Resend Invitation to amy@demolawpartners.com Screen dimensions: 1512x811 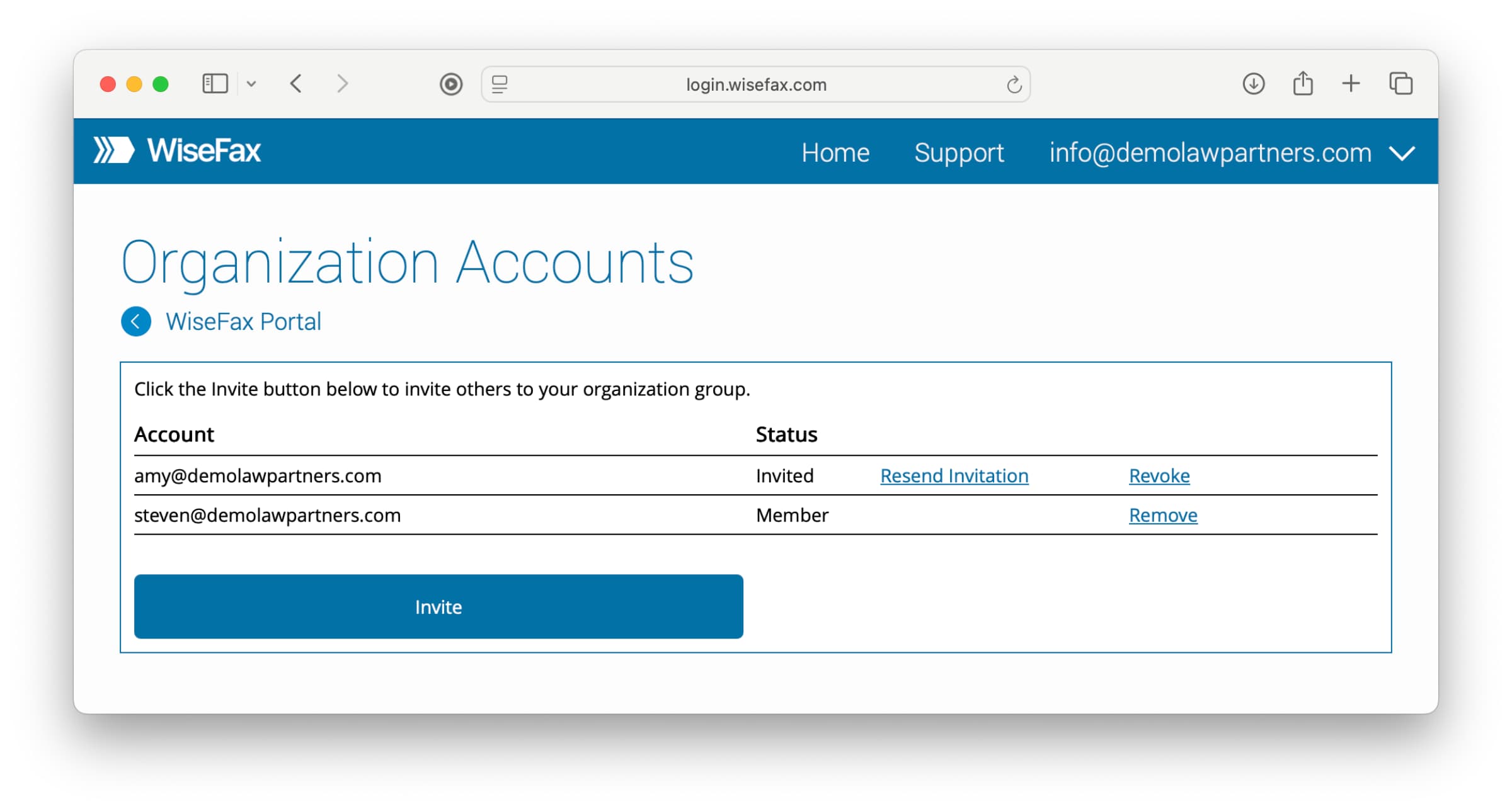point(954,476)
